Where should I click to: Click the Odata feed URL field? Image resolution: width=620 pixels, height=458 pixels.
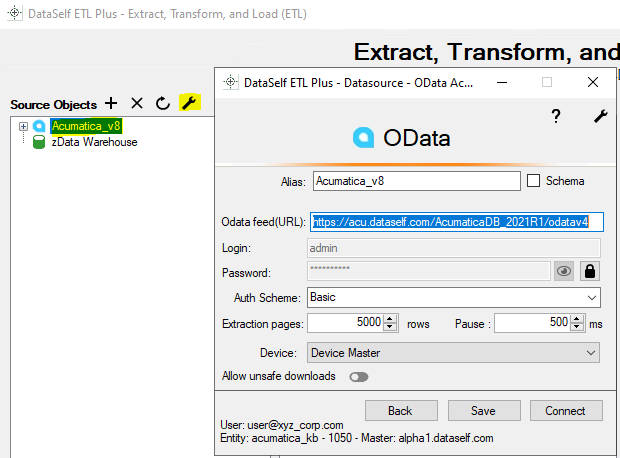456,222
